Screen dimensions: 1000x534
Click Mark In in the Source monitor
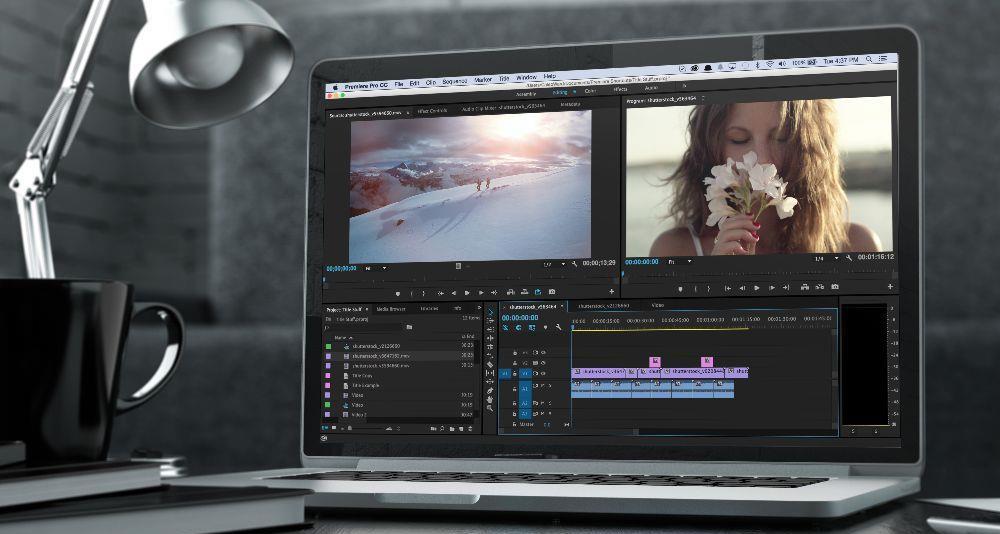(x=411, y=293)
